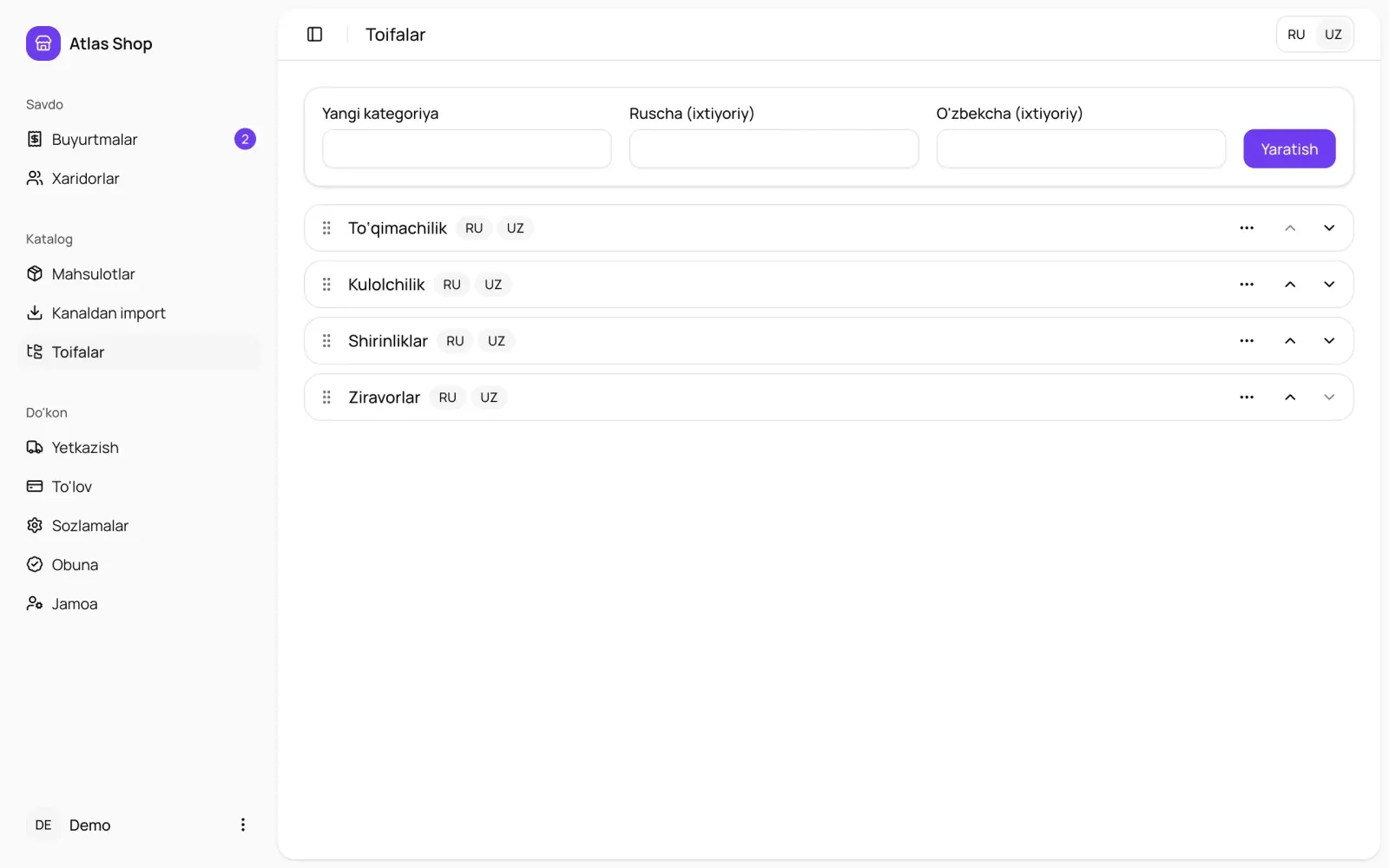Move To'qimachilik down with the arrow
The image size is (1389, 868).
(x=1329, y=228)
